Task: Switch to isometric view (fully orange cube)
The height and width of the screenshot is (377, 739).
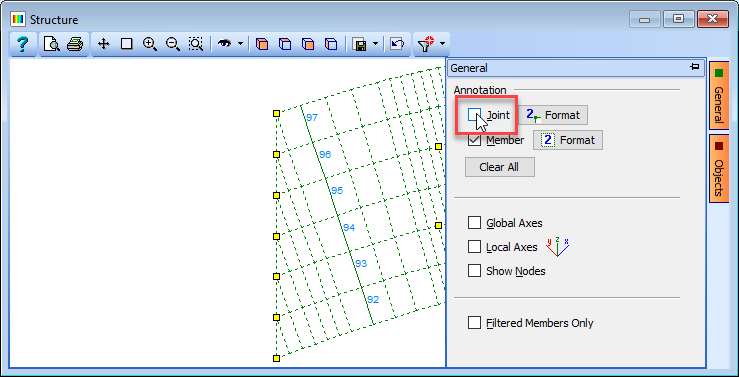Action: (262, 44)
